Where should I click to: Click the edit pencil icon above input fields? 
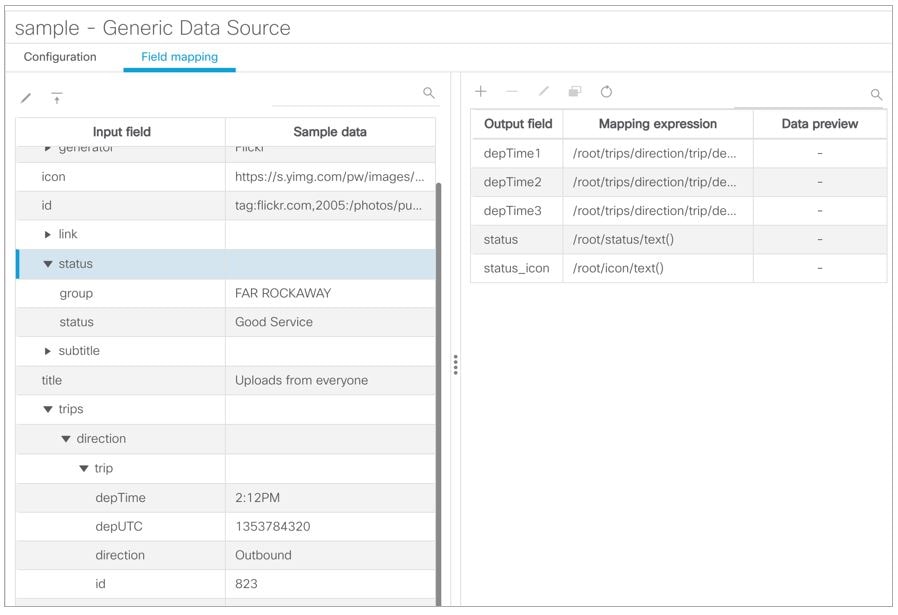tap(25, 97)
